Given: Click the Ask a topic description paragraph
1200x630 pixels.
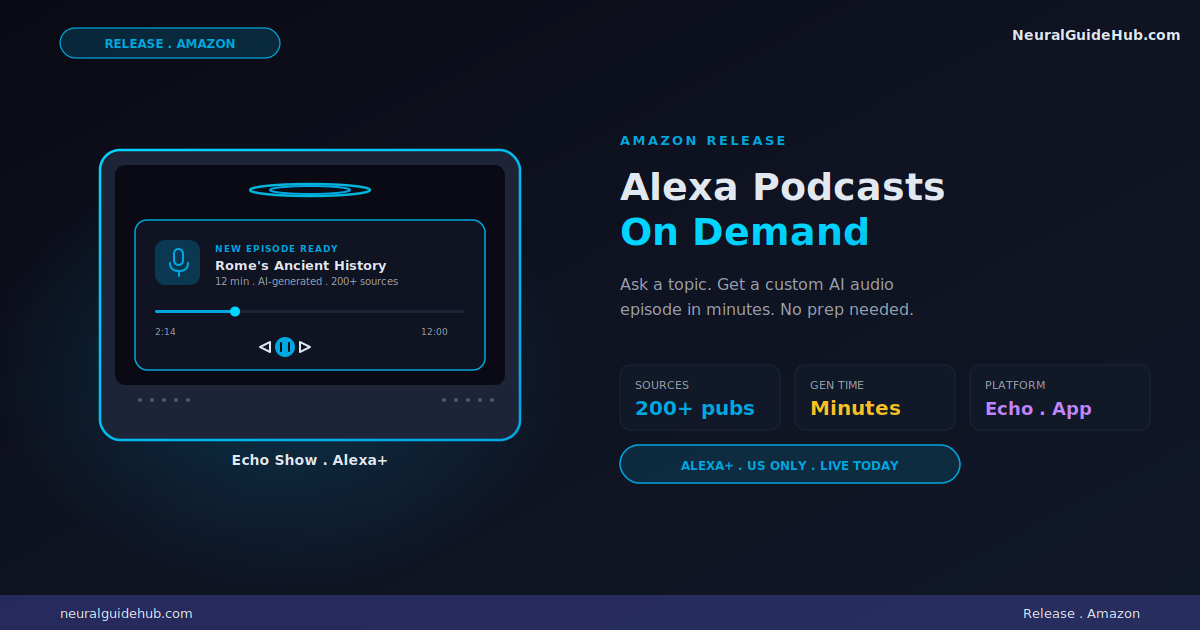Looking at the screenshot, I should (767, 297).
